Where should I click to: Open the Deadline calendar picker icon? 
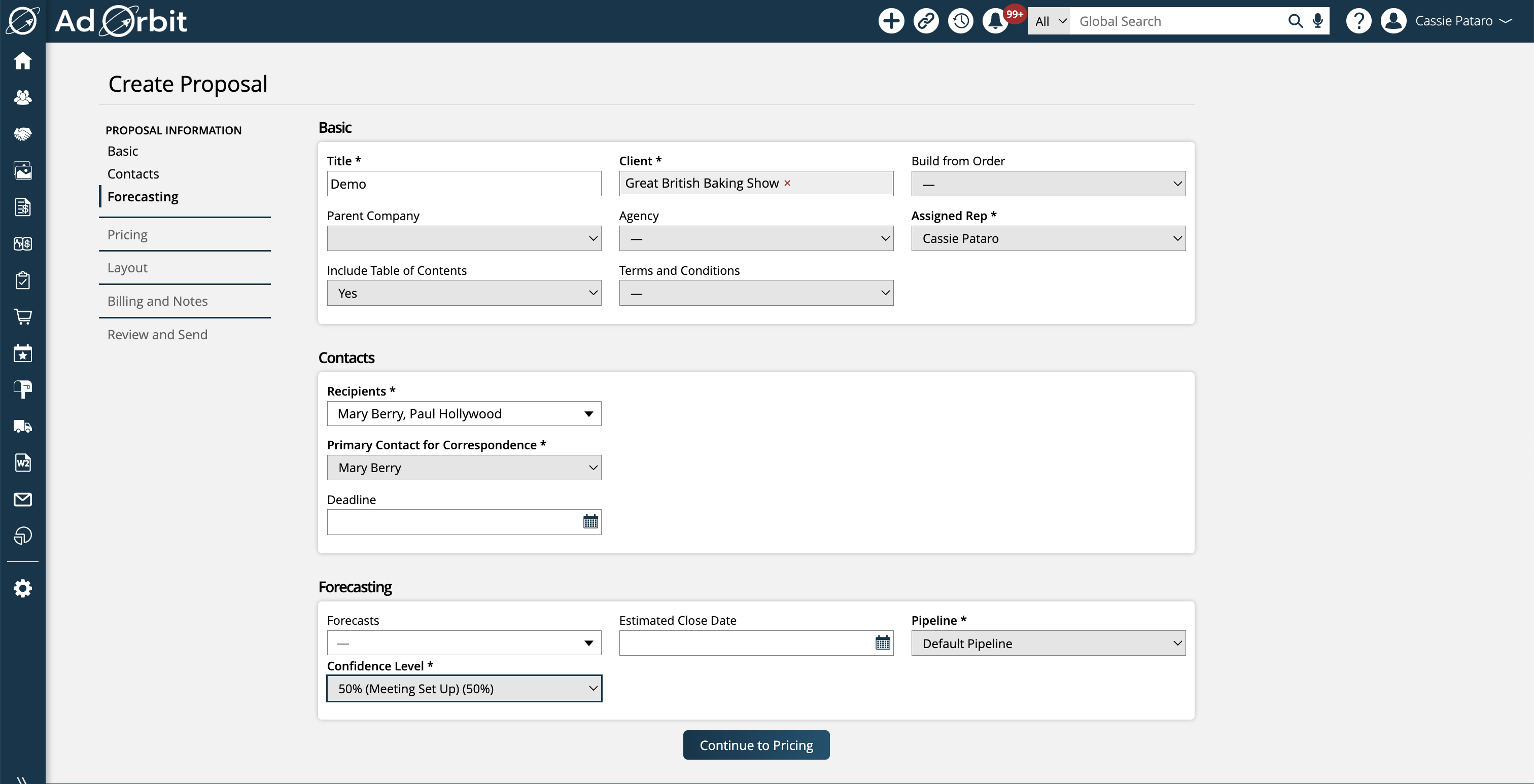pyautogui.click(x=590, y=521)
